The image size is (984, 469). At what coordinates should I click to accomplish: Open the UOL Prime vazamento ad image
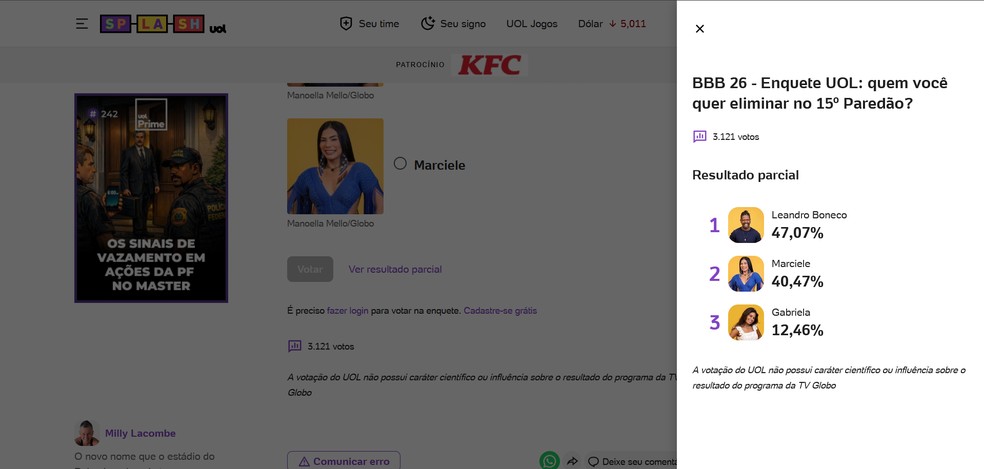click(151, 198)
